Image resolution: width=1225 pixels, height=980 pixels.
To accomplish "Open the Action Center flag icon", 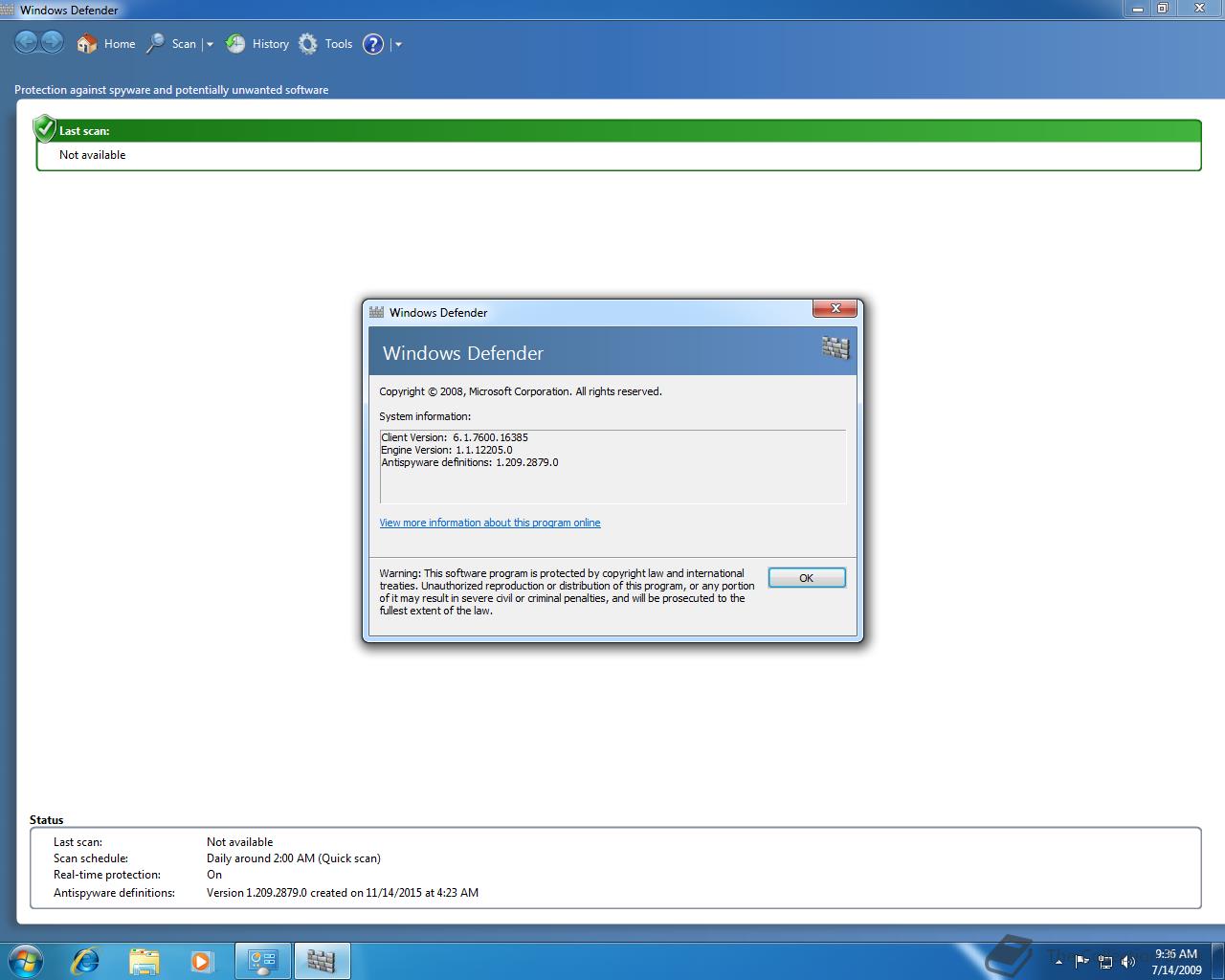I will coord(1081,961).
